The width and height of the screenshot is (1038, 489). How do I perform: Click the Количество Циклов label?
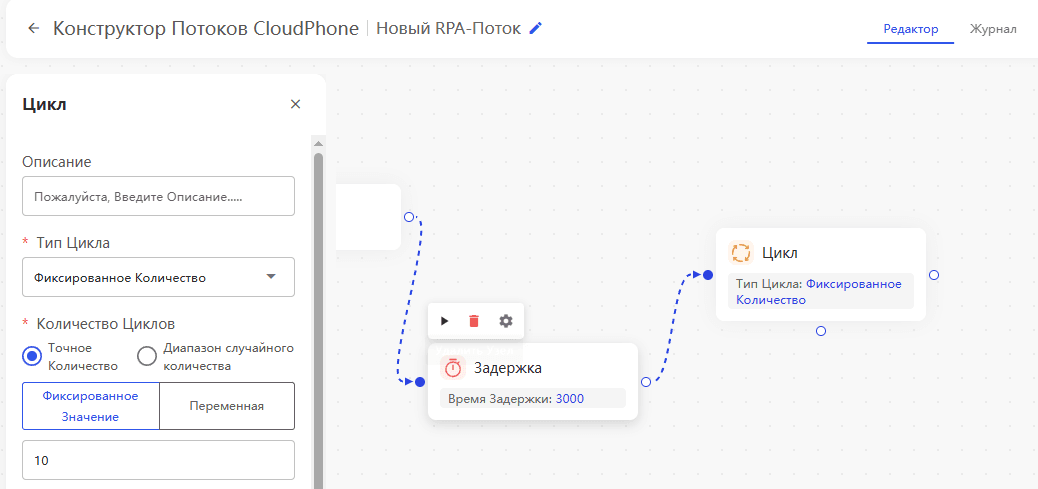pos(106,324)
